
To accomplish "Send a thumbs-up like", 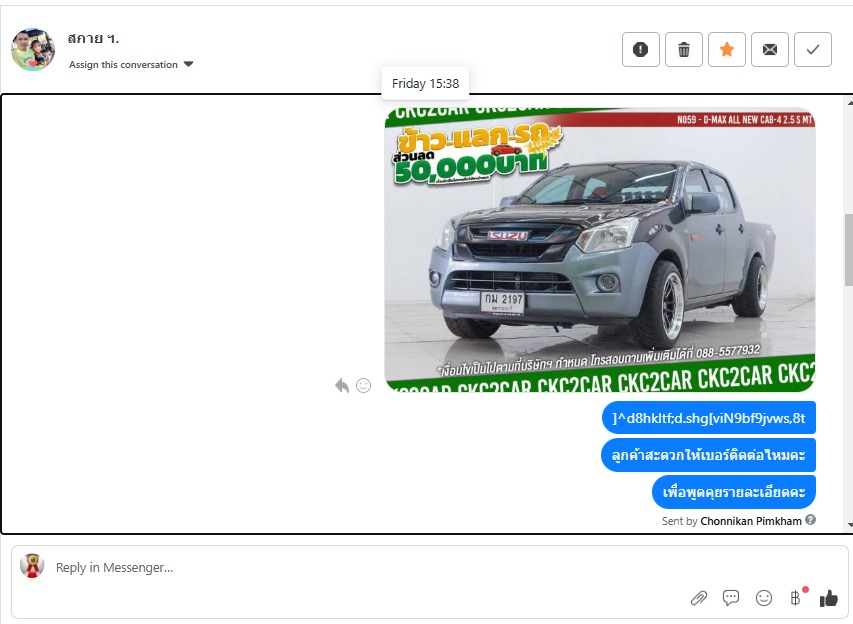I will (829, 598).
